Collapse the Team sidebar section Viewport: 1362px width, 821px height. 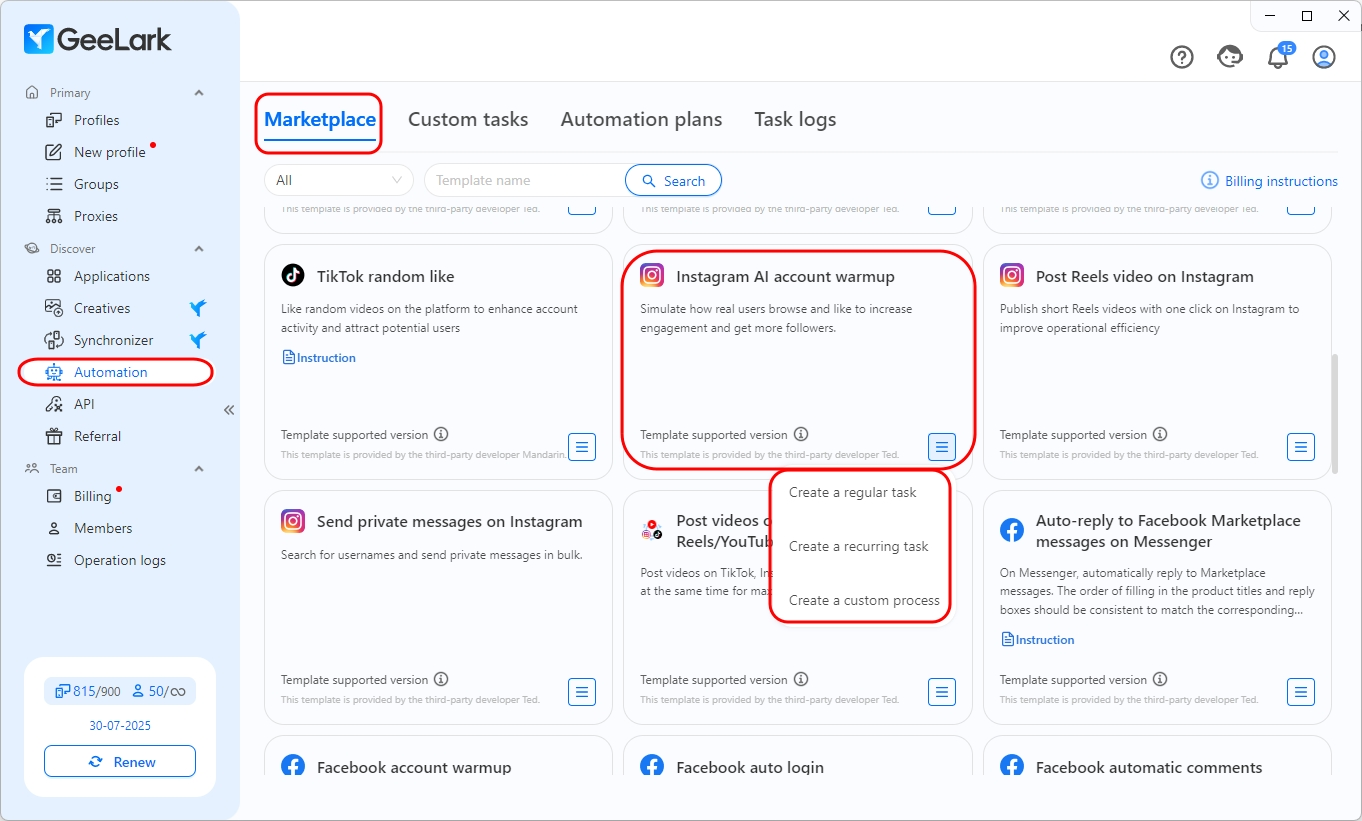pyautogui.click(x=198, y=469)
